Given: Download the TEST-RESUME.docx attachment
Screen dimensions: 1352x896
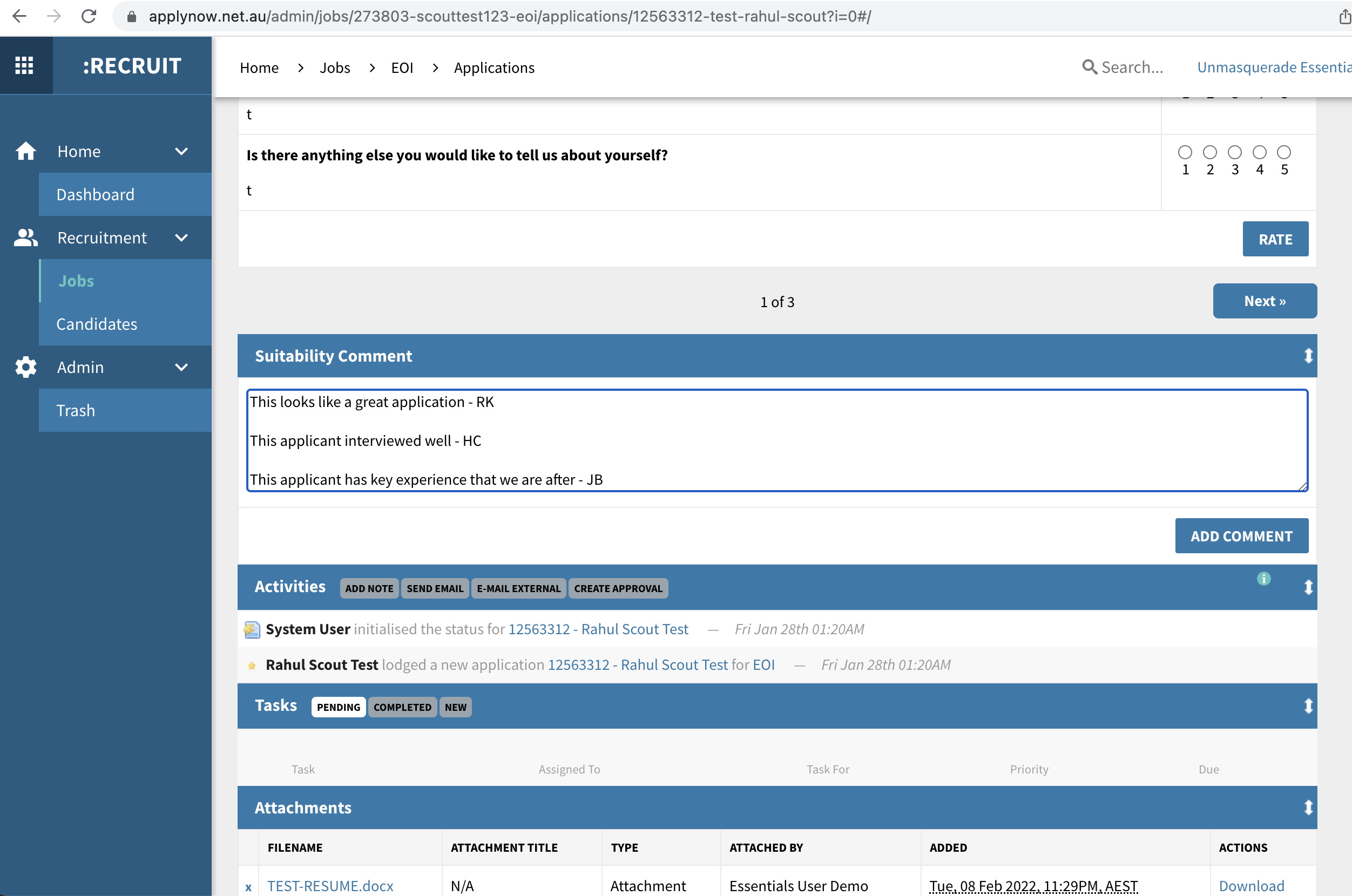Looking at the screenshot, I should (x=1252, y=886).
